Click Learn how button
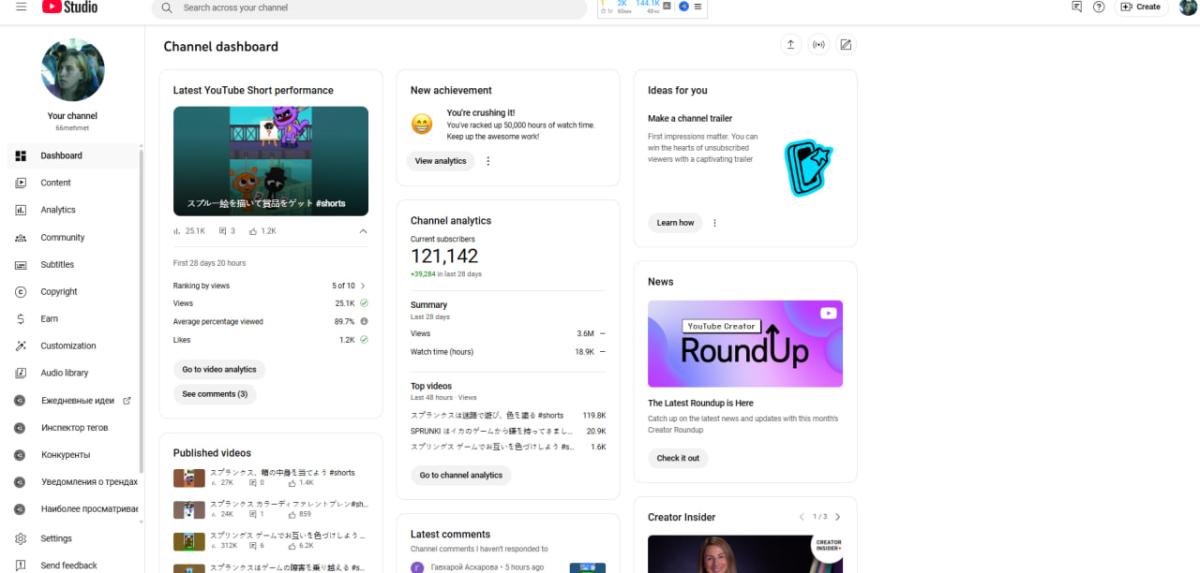Screen dimensions: 1200x573 pos(675,223)
